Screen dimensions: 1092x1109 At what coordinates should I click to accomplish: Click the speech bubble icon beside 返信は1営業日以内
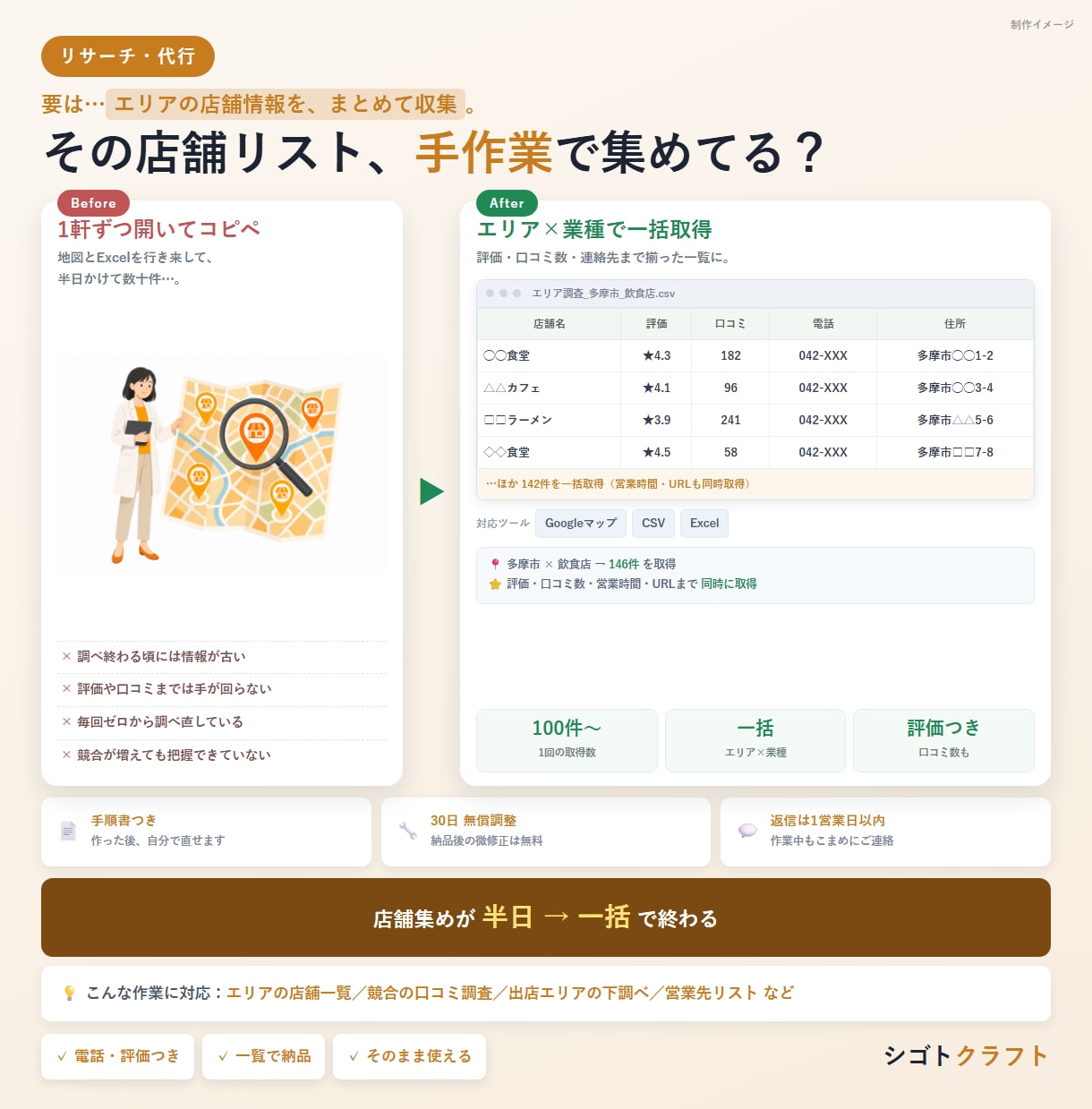[x=747, y=831]
